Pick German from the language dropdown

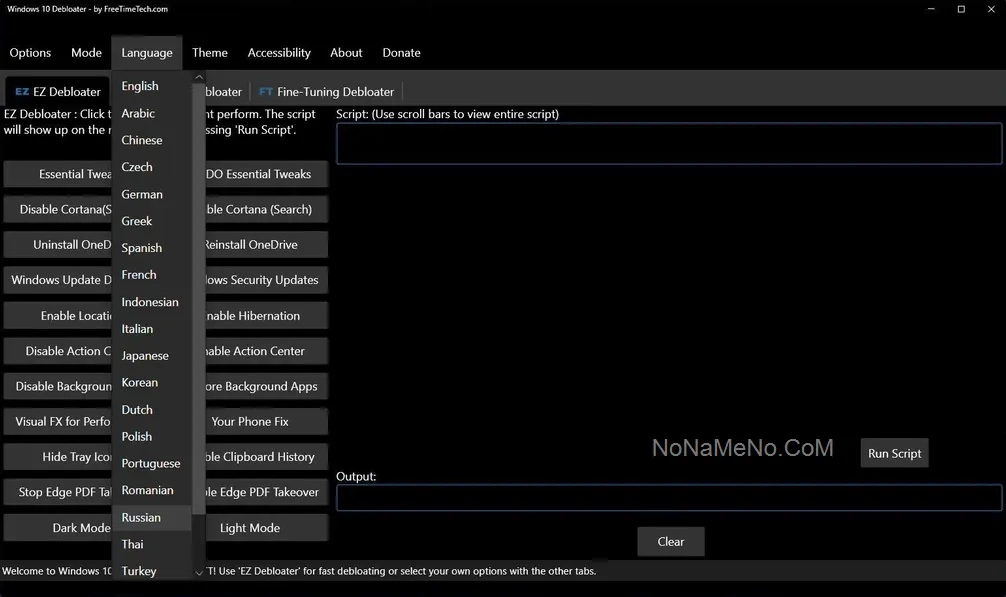click(x=142, y=194)
